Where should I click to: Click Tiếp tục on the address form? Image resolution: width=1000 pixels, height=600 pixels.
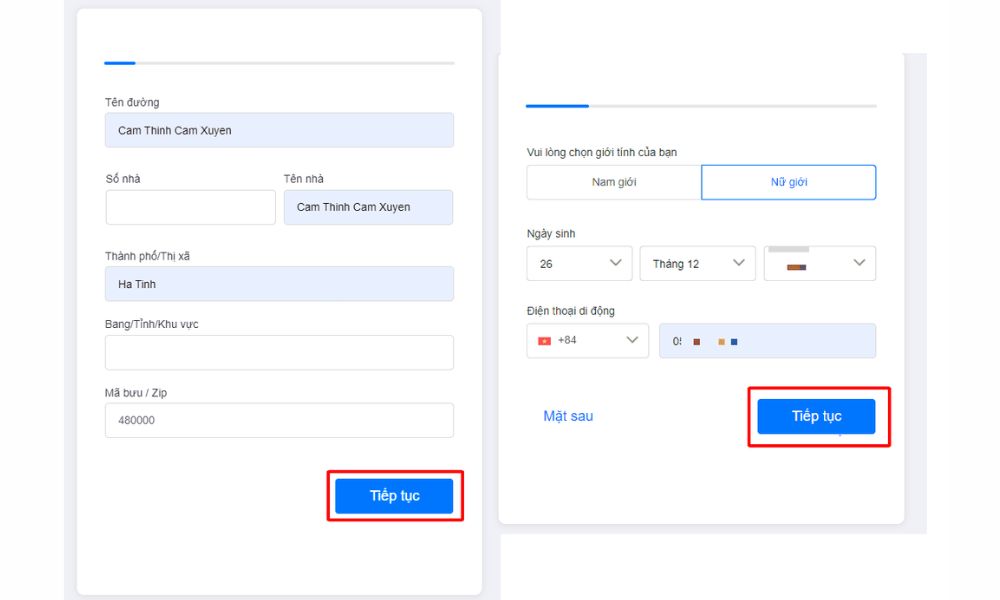[394, 496]
